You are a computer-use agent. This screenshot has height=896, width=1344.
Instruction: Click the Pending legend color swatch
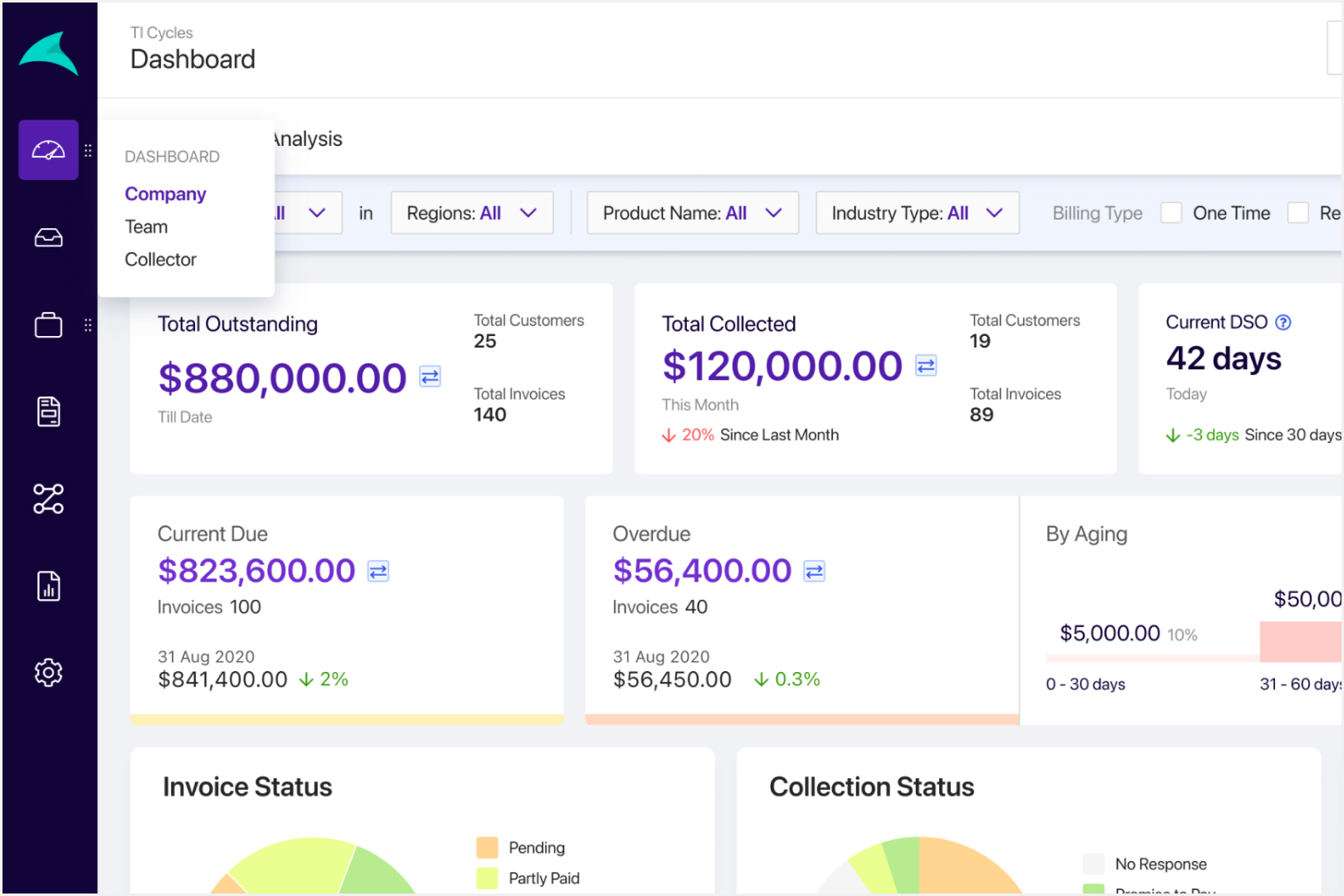(x=488, y=848)
